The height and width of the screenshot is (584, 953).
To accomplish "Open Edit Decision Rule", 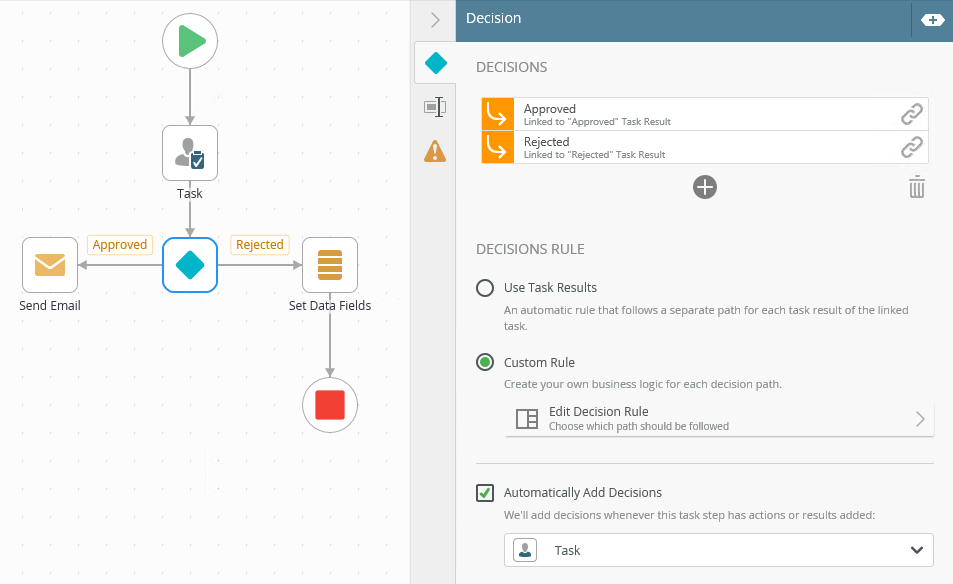I will 718,419.
